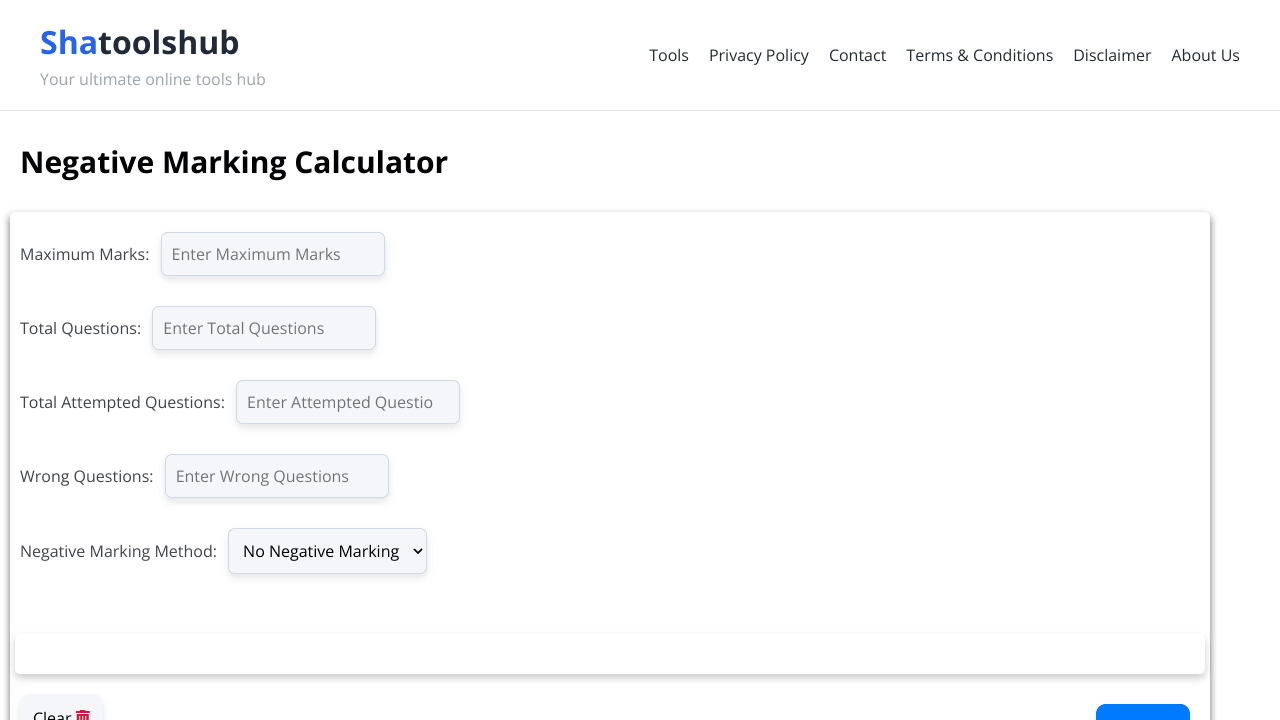1280x720 pixels.
Task: Go to the About Us page
Action: 1205,55
